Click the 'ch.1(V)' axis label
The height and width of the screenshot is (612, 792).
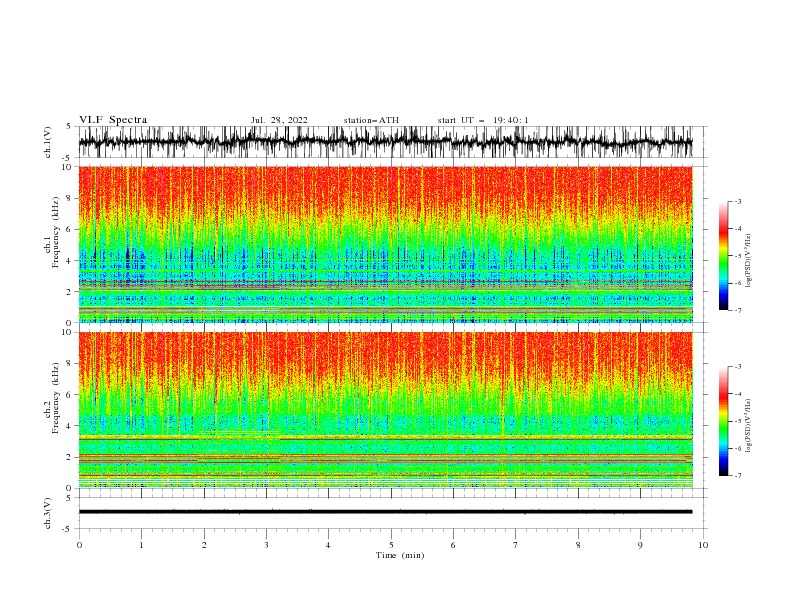tap(48, 142)
